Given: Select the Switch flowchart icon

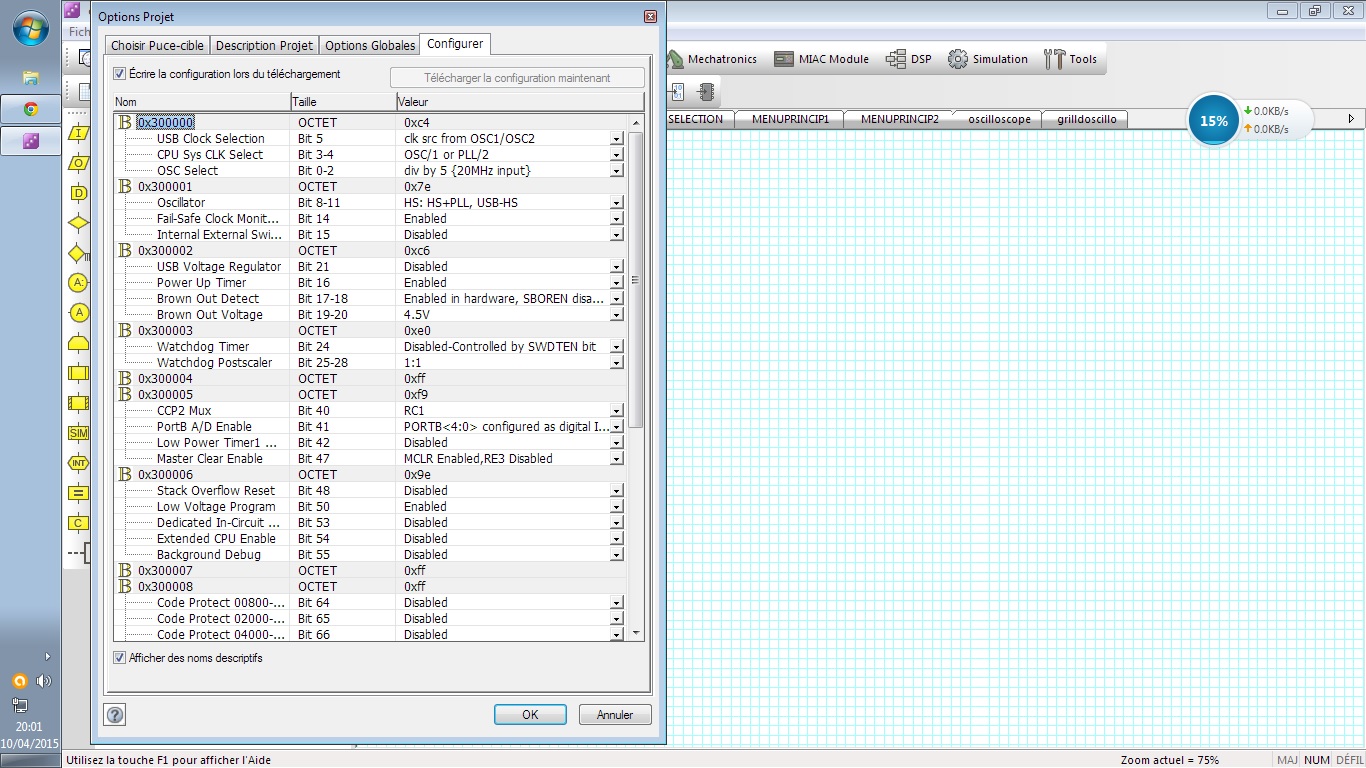Looking at the screenshot, I should pyautogui.click(x=78, y=253).
